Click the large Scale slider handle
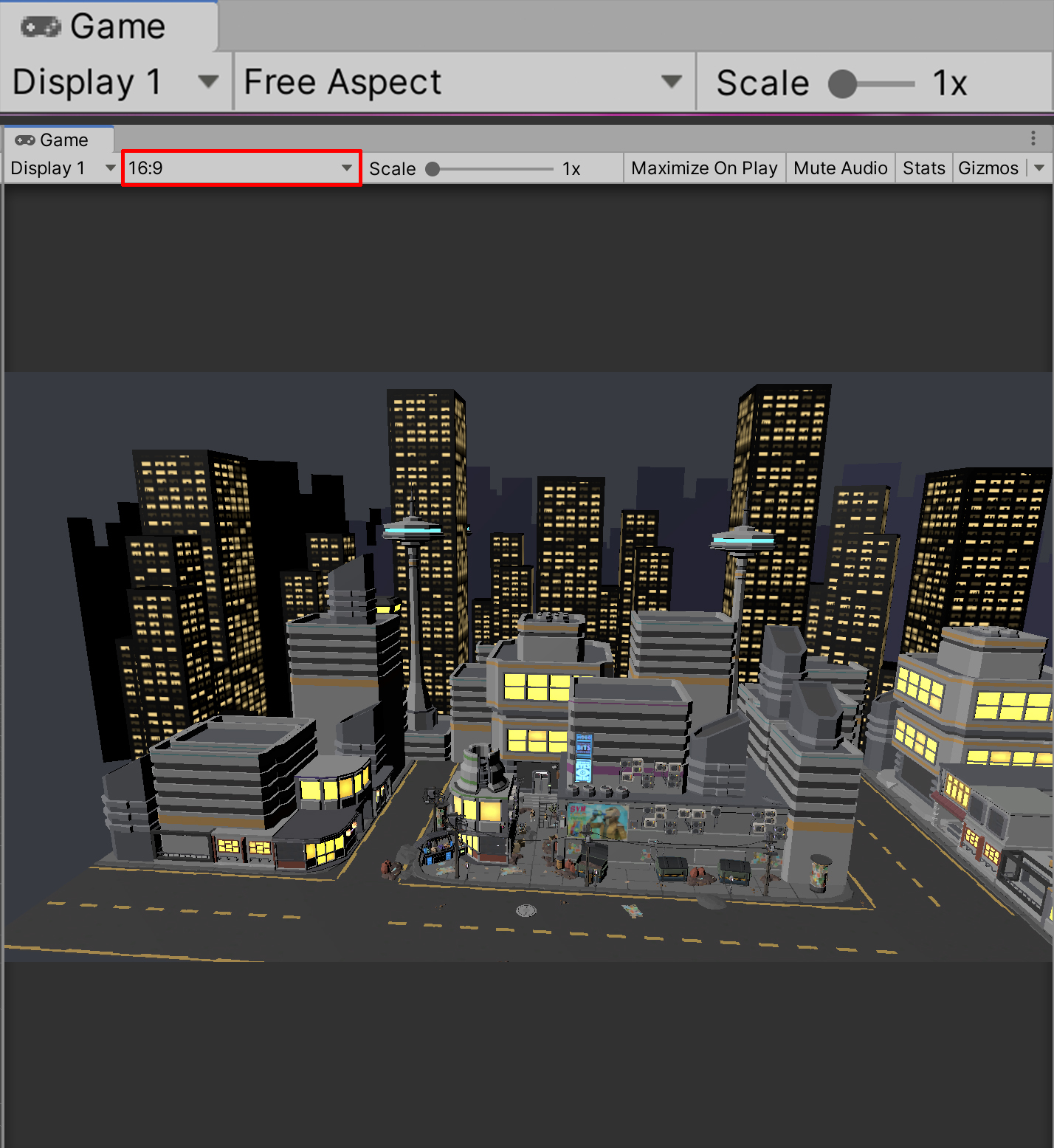This screenshot has width=1054, height=1148. click(842, 84)
